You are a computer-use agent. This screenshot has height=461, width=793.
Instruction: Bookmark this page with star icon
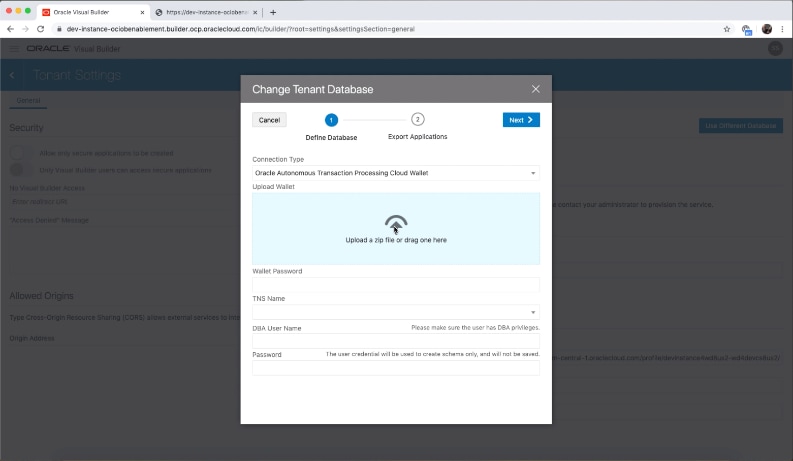coord(727,29)
